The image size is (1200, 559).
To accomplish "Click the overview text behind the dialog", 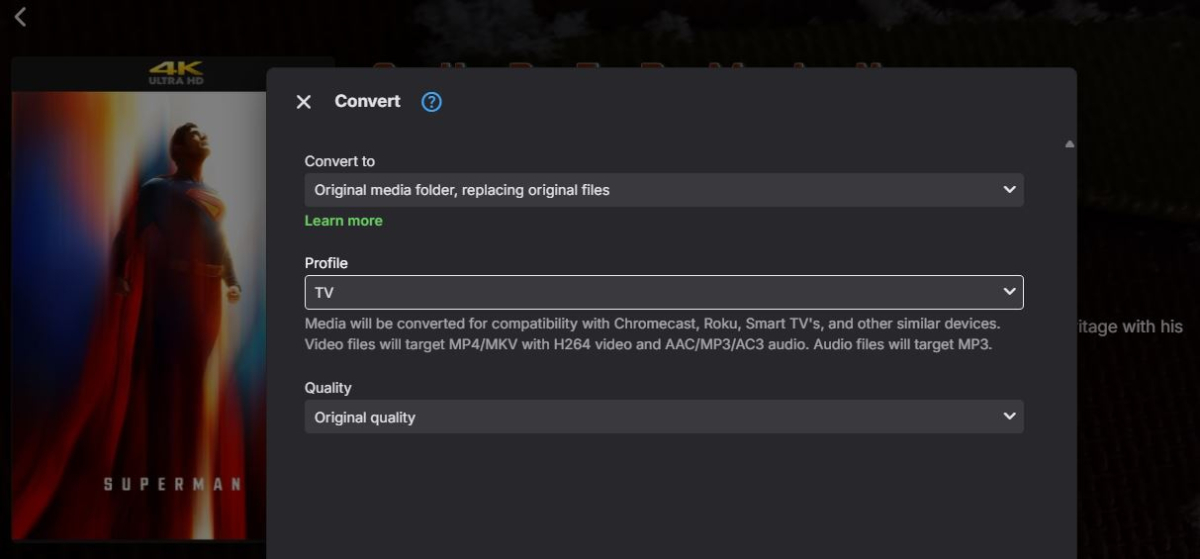I will click(1131, 327).
